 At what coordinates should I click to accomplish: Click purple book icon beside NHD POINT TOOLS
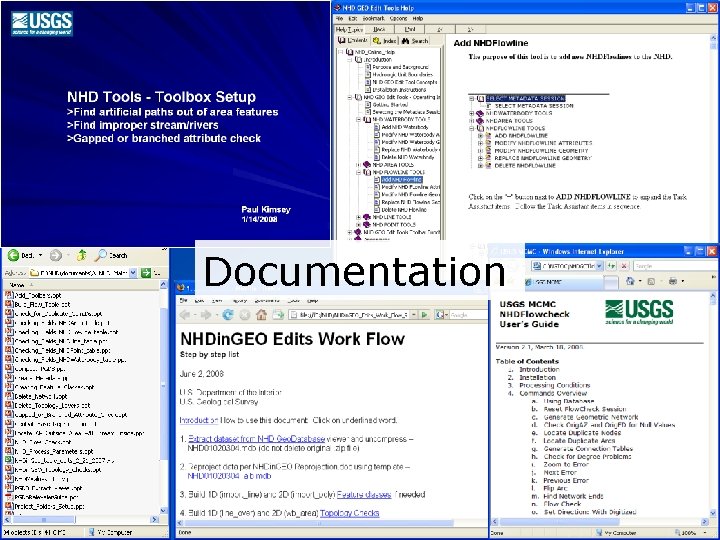click(366, 225)
